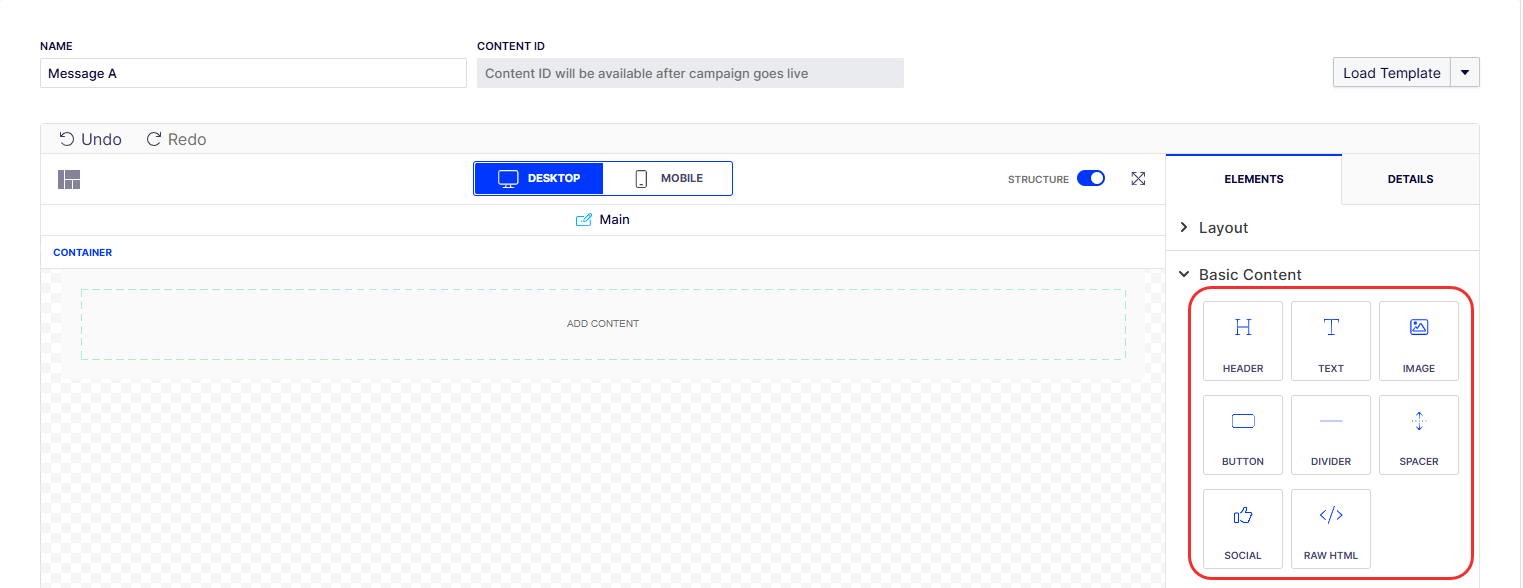The image size is (1523, 588).
Task: Select the Header content element
Action: [1243, 341]
